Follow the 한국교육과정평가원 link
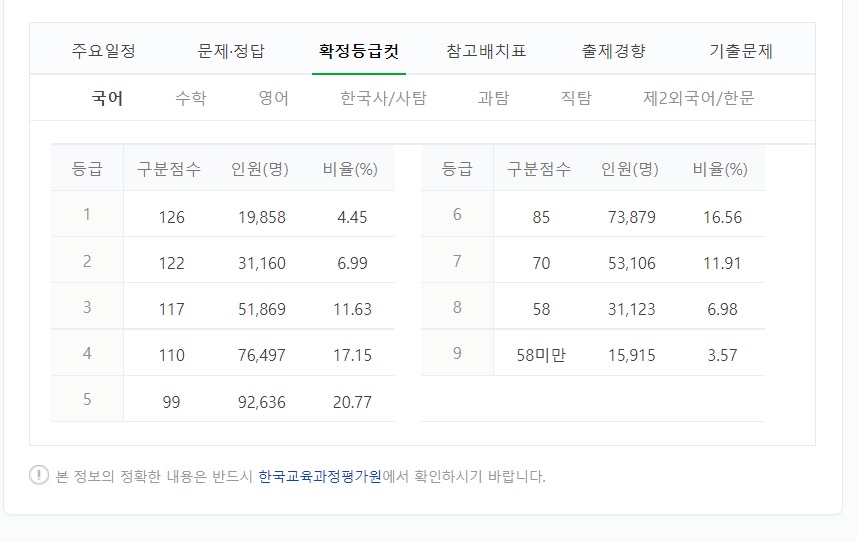 pyautogui.click(x=320, y=476)
